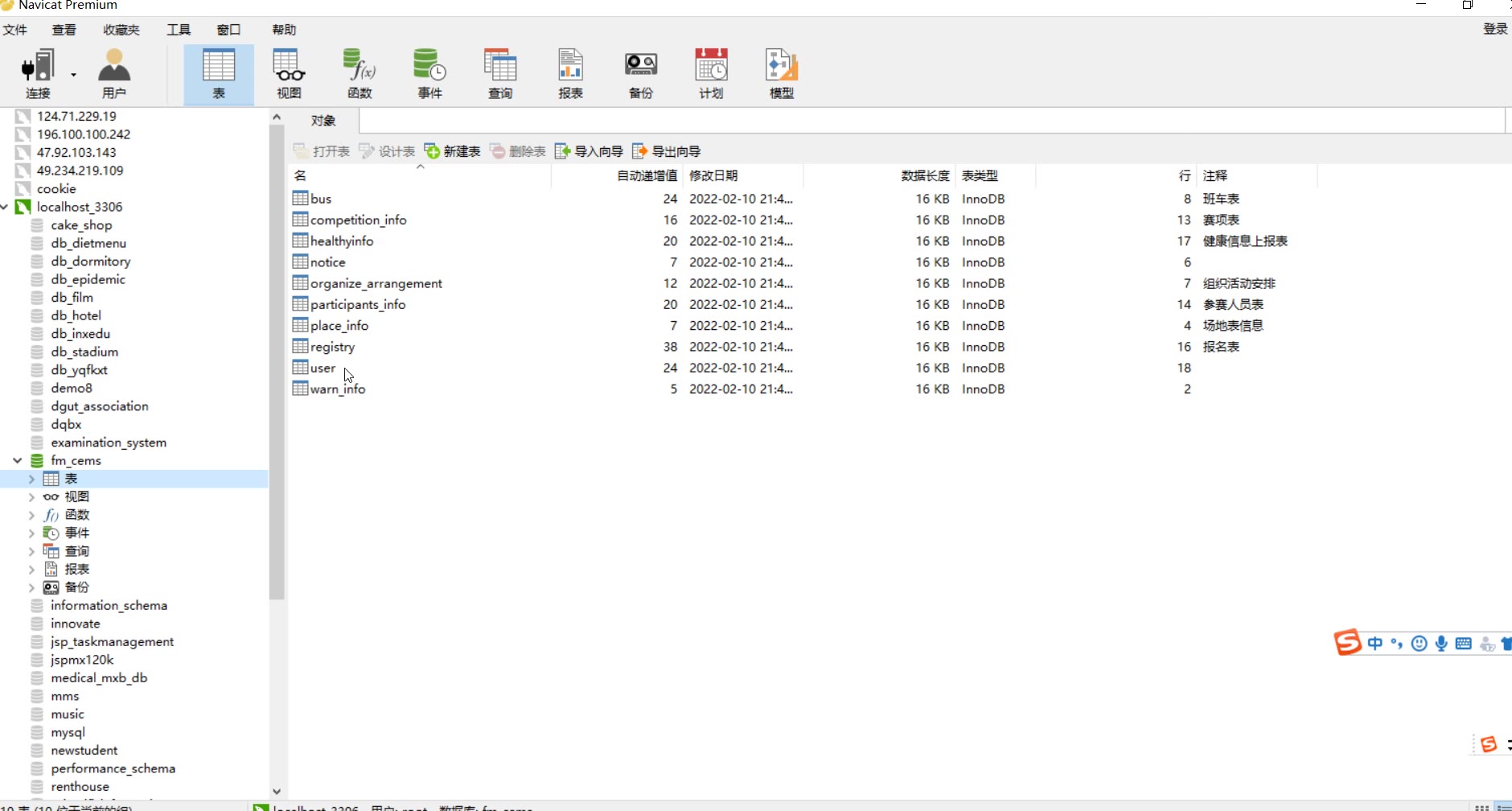The image size is (1512, 811).
Task: Open the 模型 model toolbar button
Action: click(x=782, y=74)
